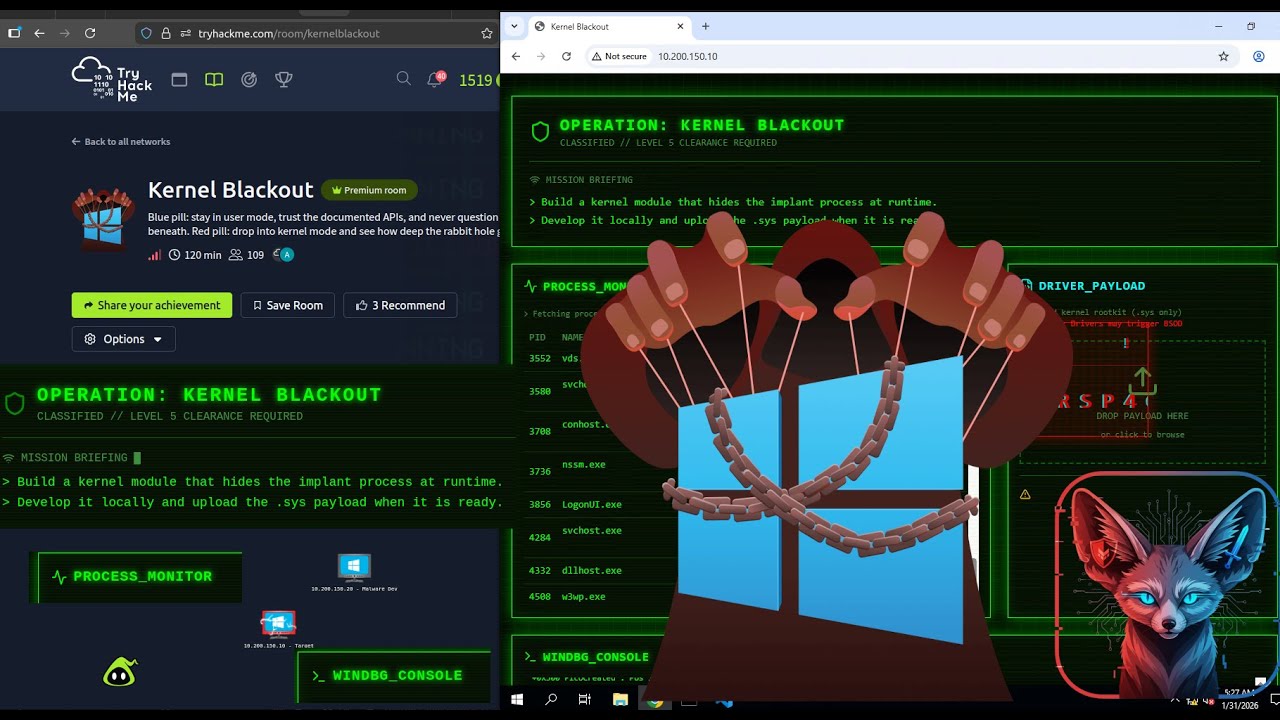Screen dimensions: 1280x720
Task: Click the shield icon beside OPERATION: KERNEL BLACKOUT in Chrome
Action: tap(540, 131)
